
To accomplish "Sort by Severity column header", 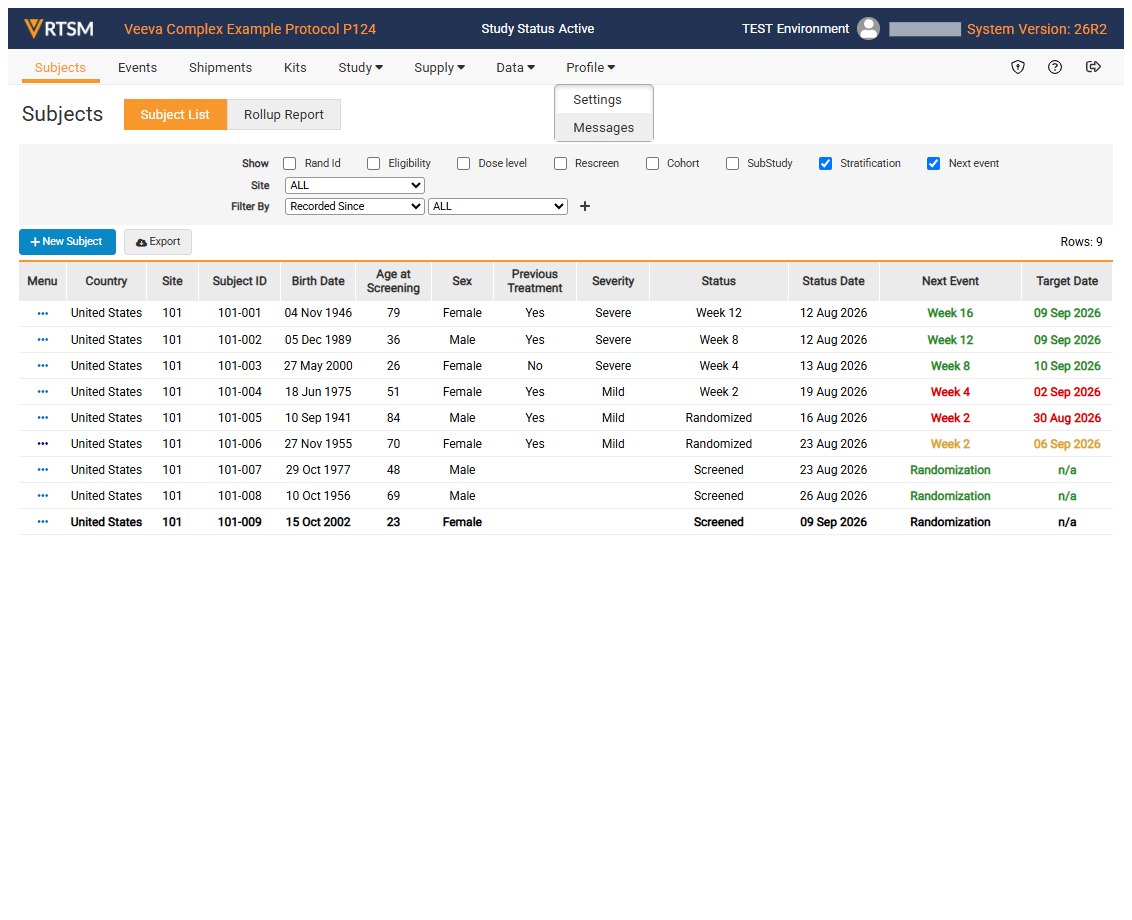I will click(x=613, y=281).
